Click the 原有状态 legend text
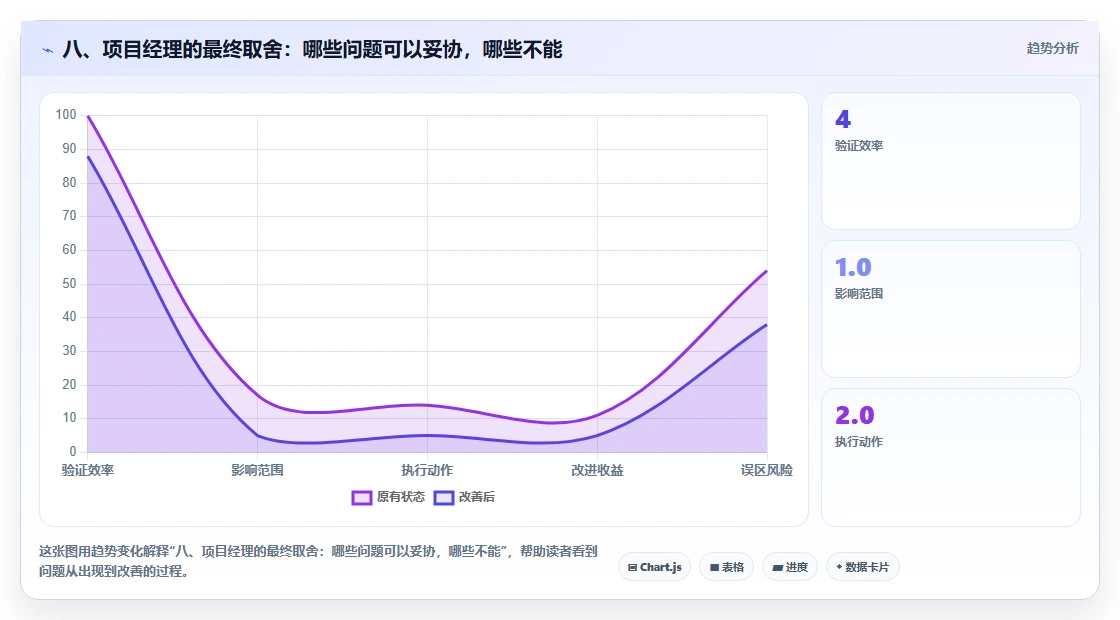The height and width of the screenshot is (620, 1120). (401, 497)
